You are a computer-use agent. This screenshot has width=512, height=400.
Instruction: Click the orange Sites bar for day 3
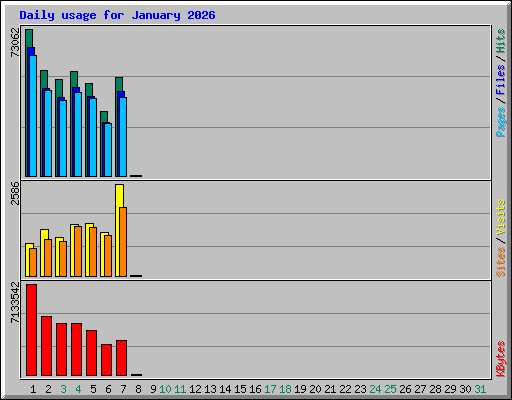click(x=63, y=259)
